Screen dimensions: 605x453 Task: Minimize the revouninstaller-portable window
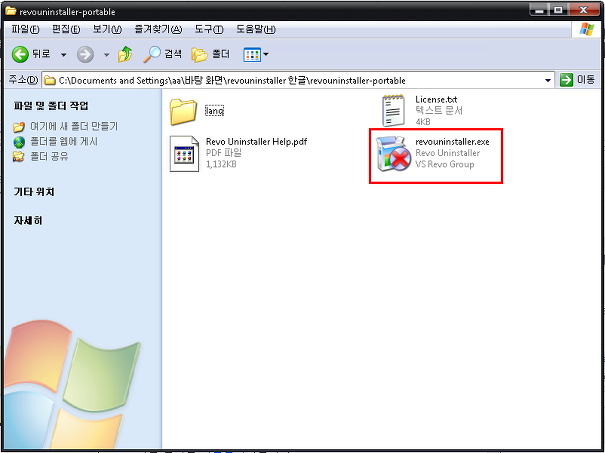tap(539, 10)
